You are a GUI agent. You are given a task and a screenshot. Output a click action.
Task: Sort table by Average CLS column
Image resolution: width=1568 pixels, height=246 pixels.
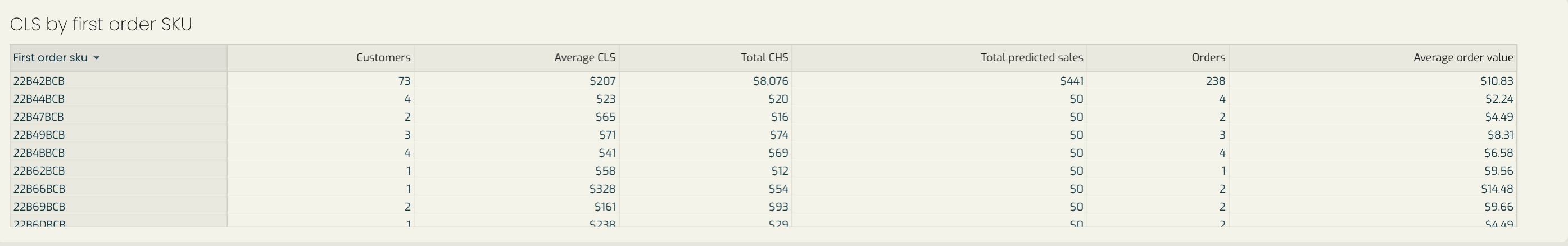pos(517,58)
